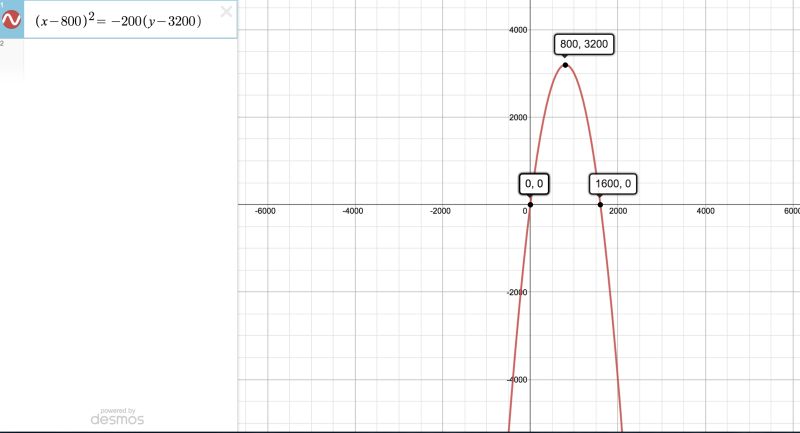Image resolution: width=800 pixels, height=433 pixels.
Task: Click the 4000 y-axis tick label
Action: click(518, 30)
